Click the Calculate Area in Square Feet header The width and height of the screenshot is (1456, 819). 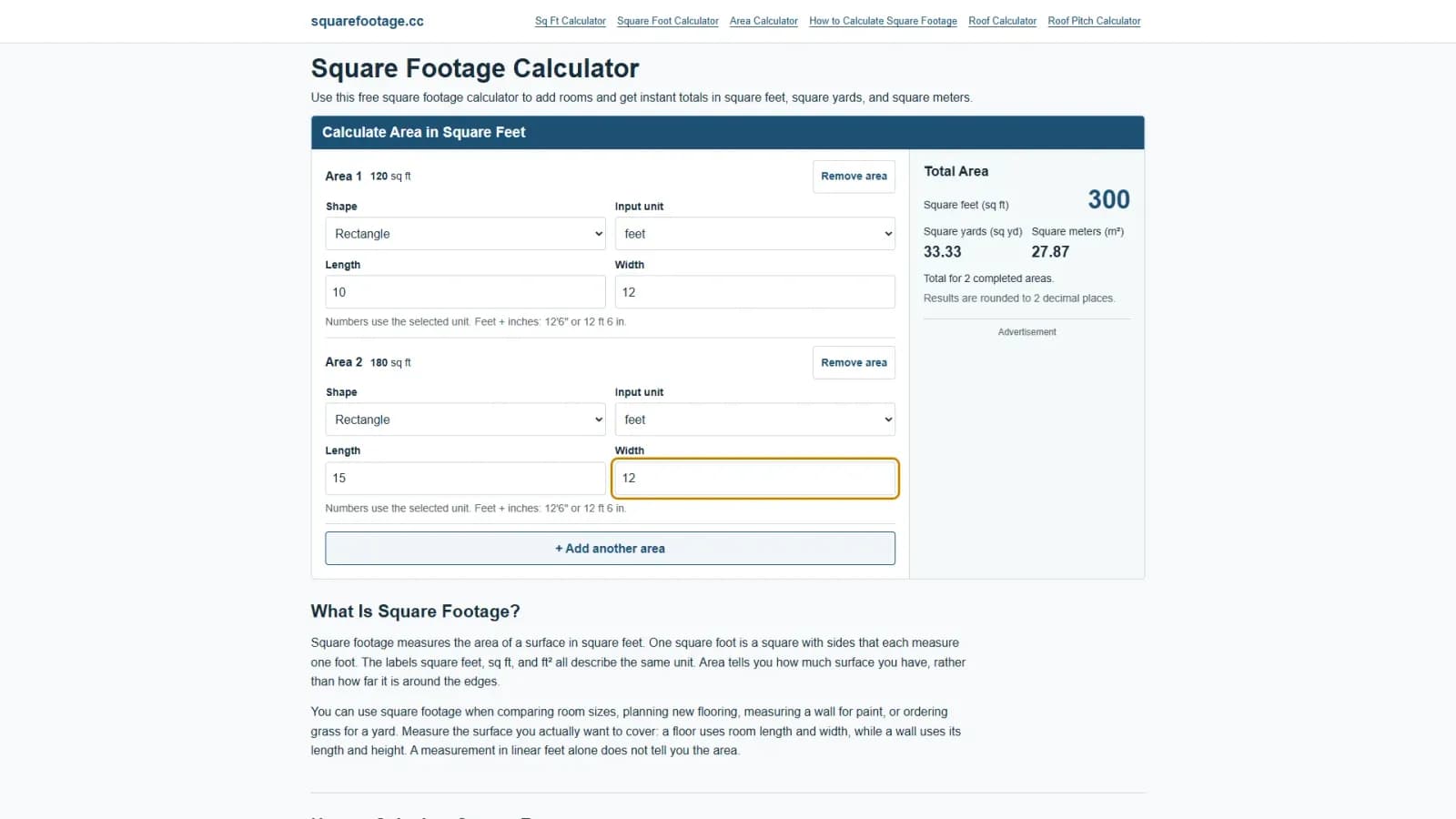point(424,133)
